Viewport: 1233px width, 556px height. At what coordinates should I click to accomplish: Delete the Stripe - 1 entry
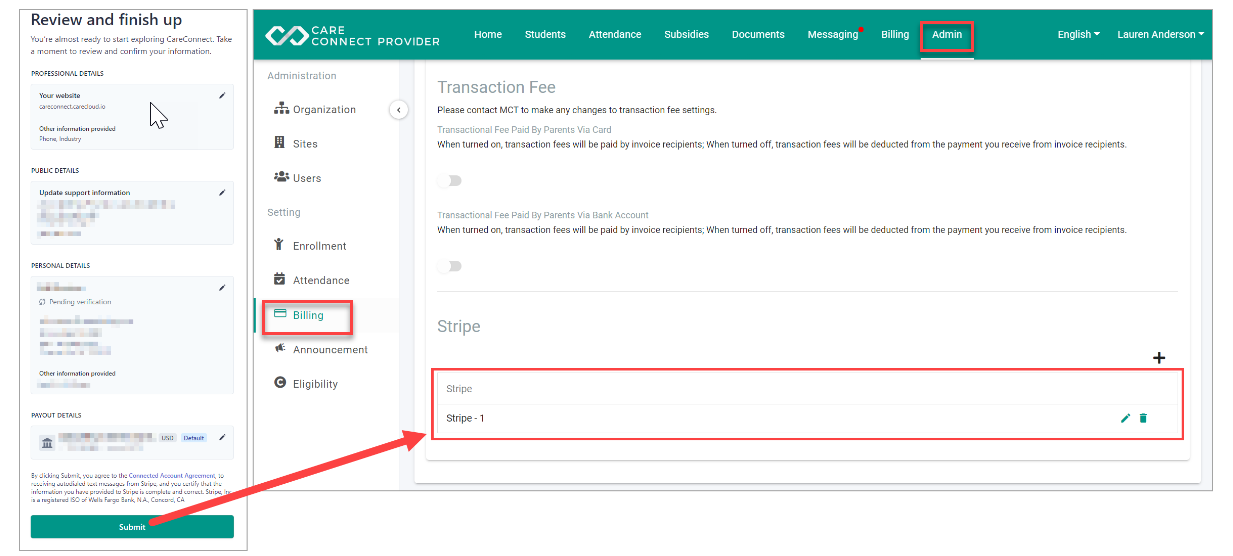[1143, 418]
